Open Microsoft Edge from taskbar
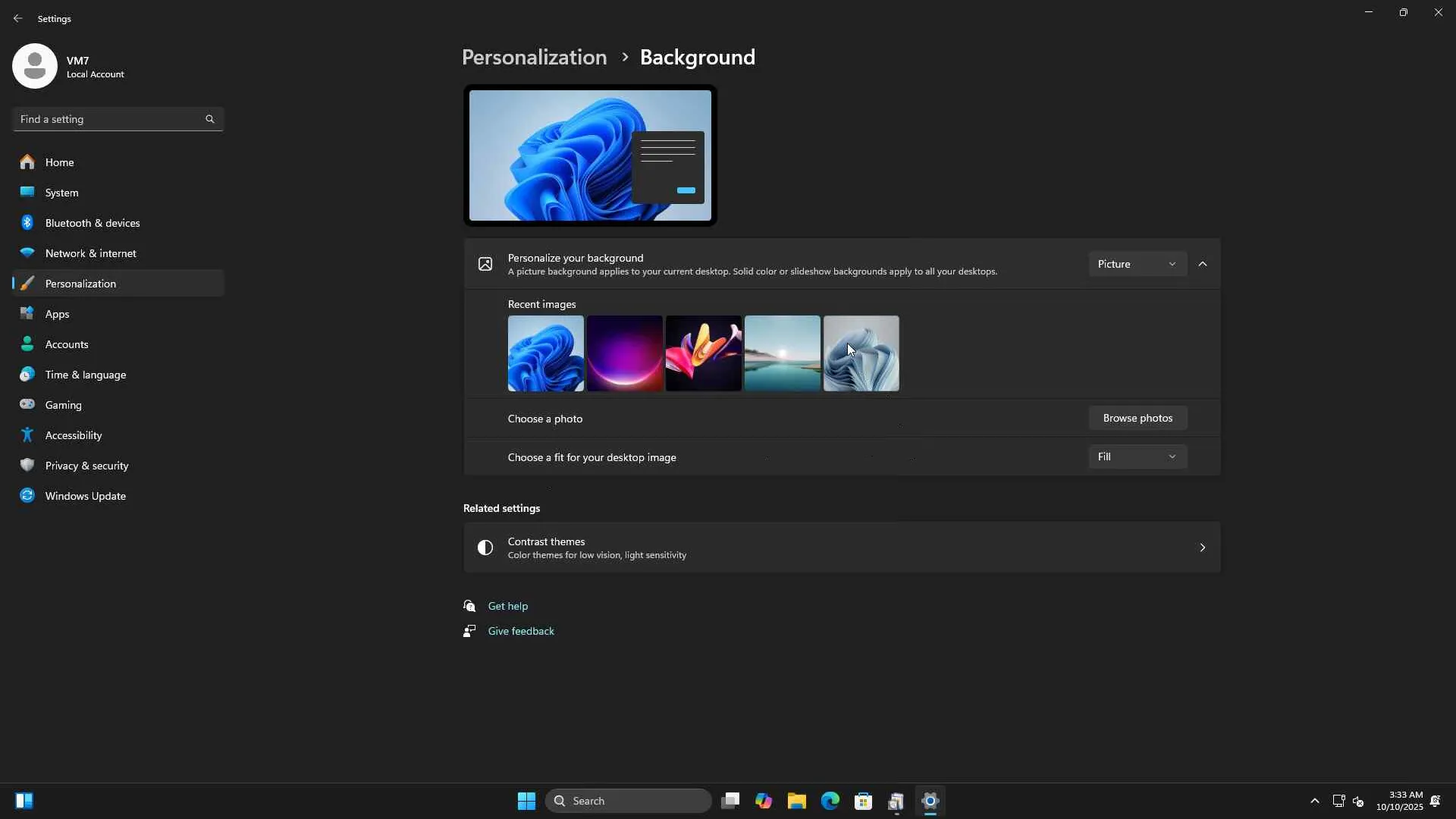This screenshot has width=1456, height=819. 830,801
